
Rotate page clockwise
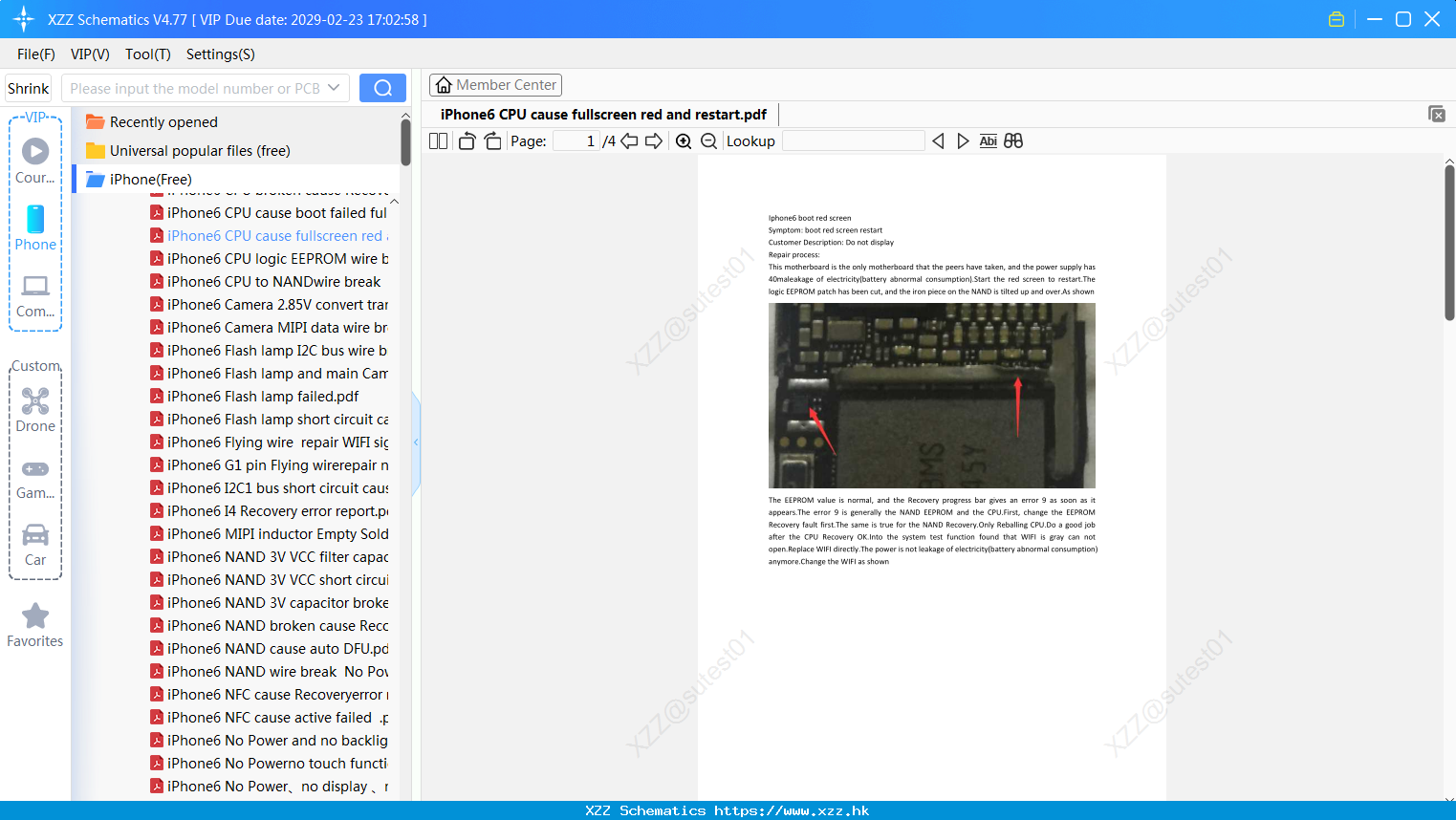tap(492, 141)
